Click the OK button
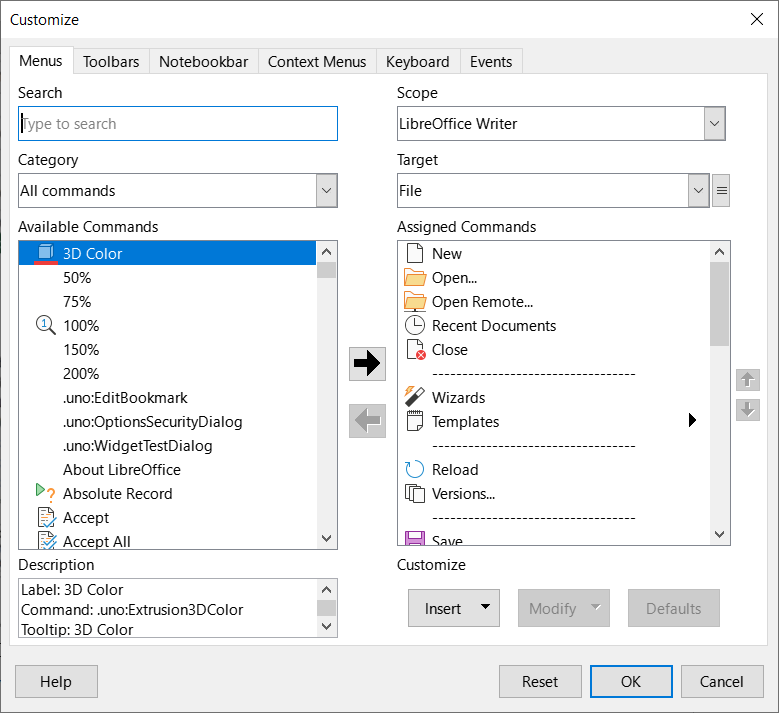Screen dimensions: 779x713 pos(631,681)
